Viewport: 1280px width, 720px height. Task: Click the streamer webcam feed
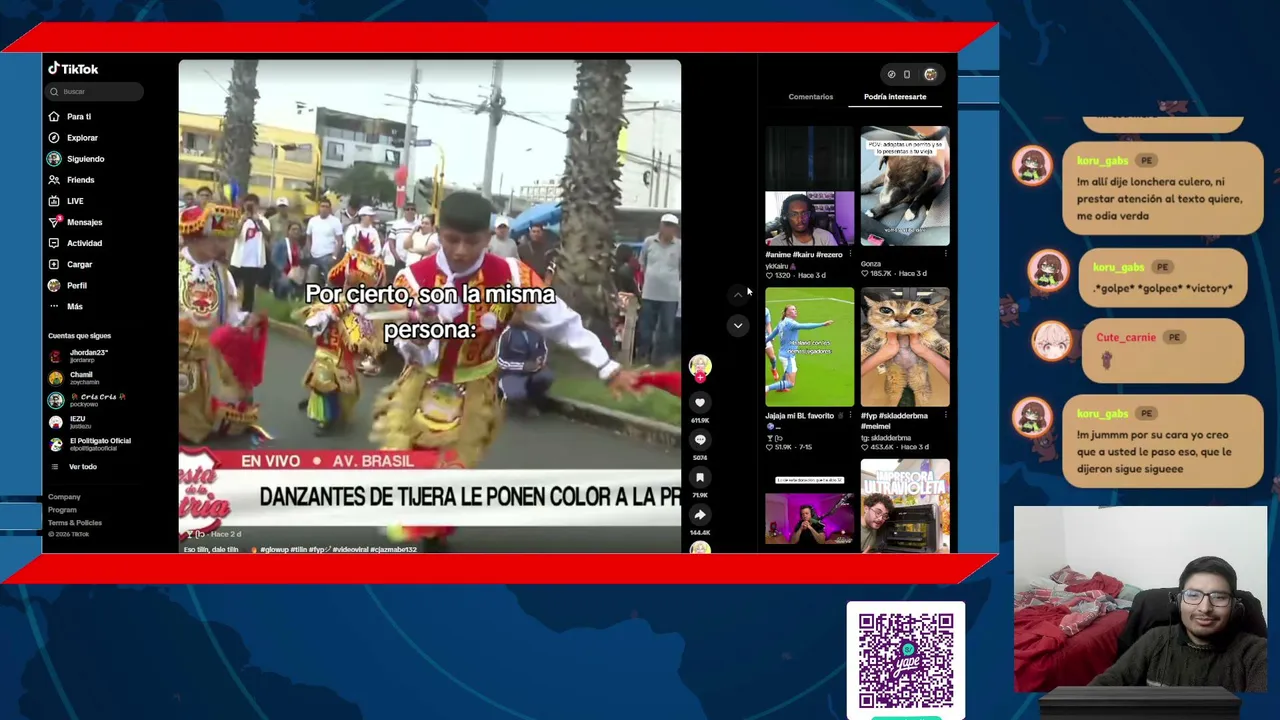1140,599
